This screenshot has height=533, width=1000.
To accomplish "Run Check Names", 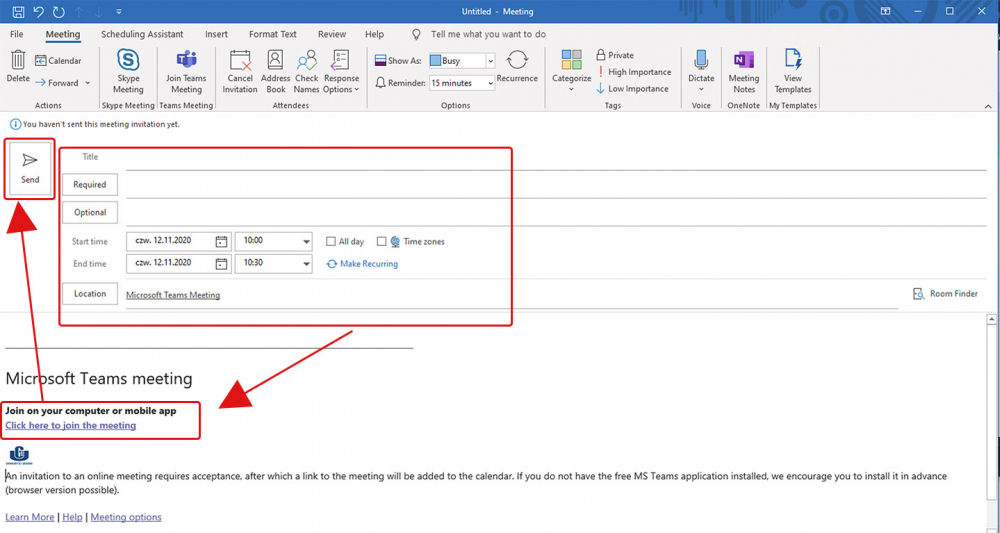I will (306, 72).
